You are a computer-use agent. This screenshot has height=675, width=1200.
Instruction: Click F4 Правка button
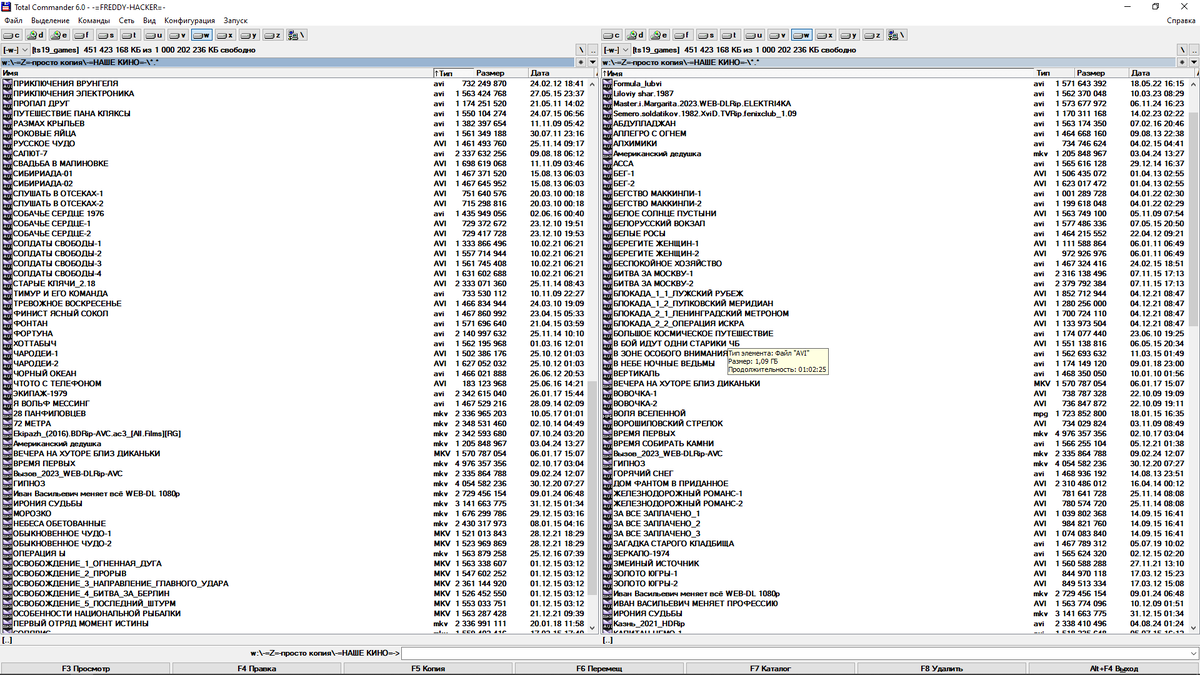257,668
